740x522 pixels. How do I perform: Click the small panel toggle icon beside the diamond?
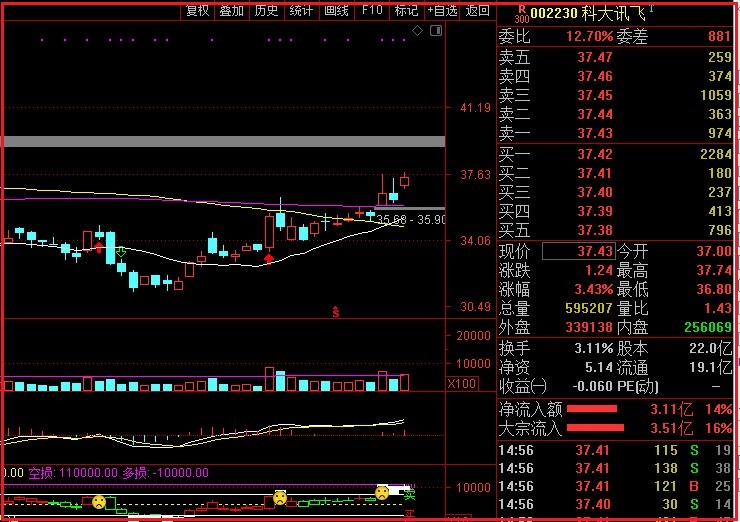[435, 31]
